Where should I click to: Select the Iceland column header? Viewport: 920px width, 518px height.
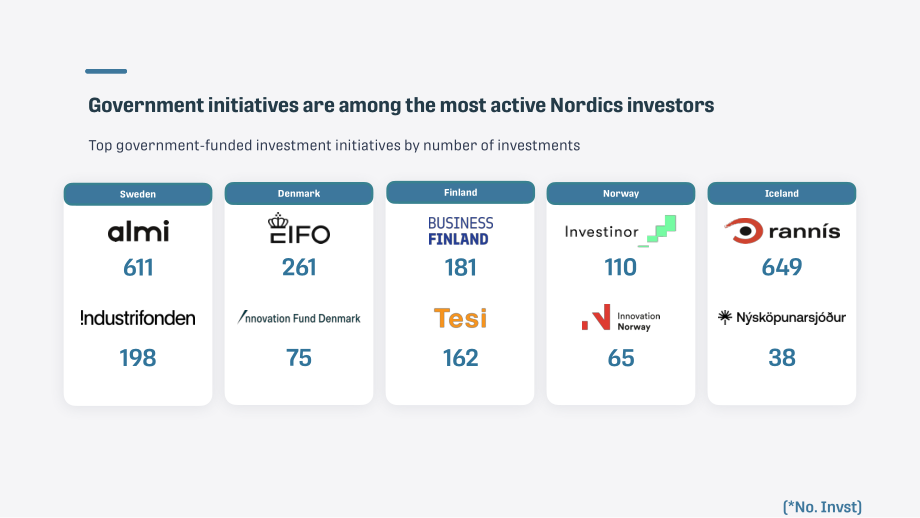tap(782, 194)
